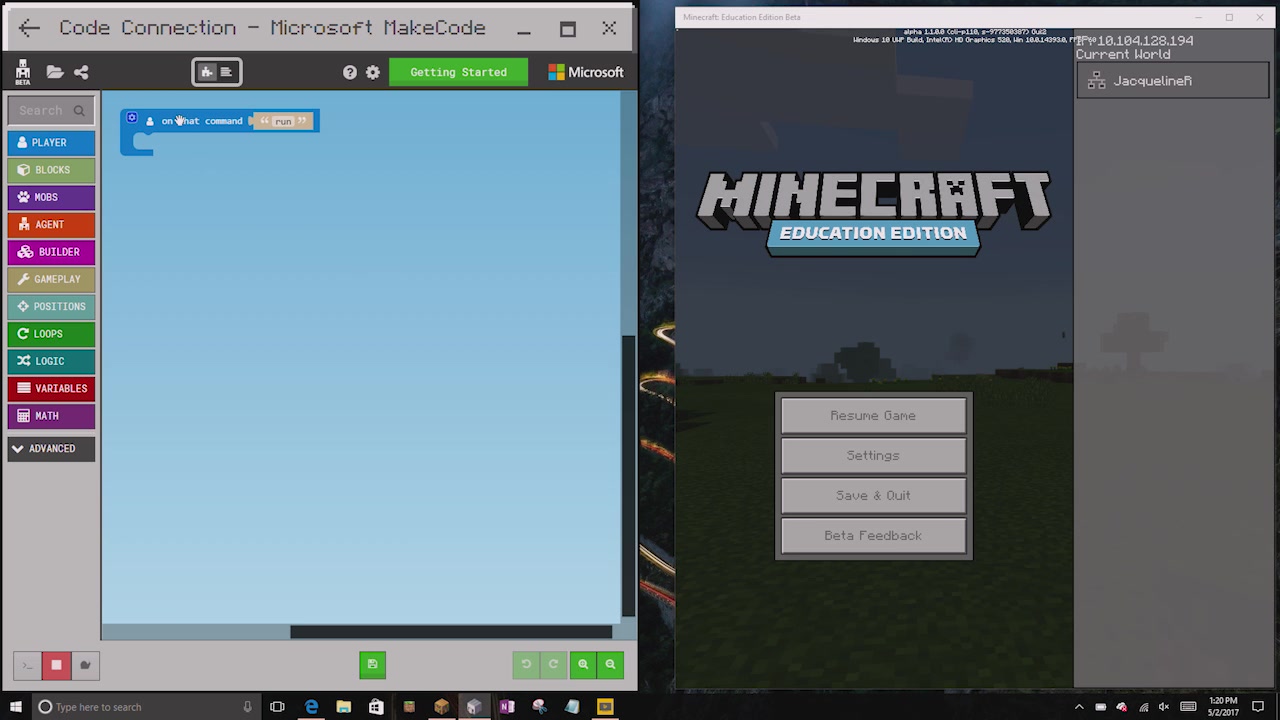Open the network wifi tray icon

(x=1144, y=707)
